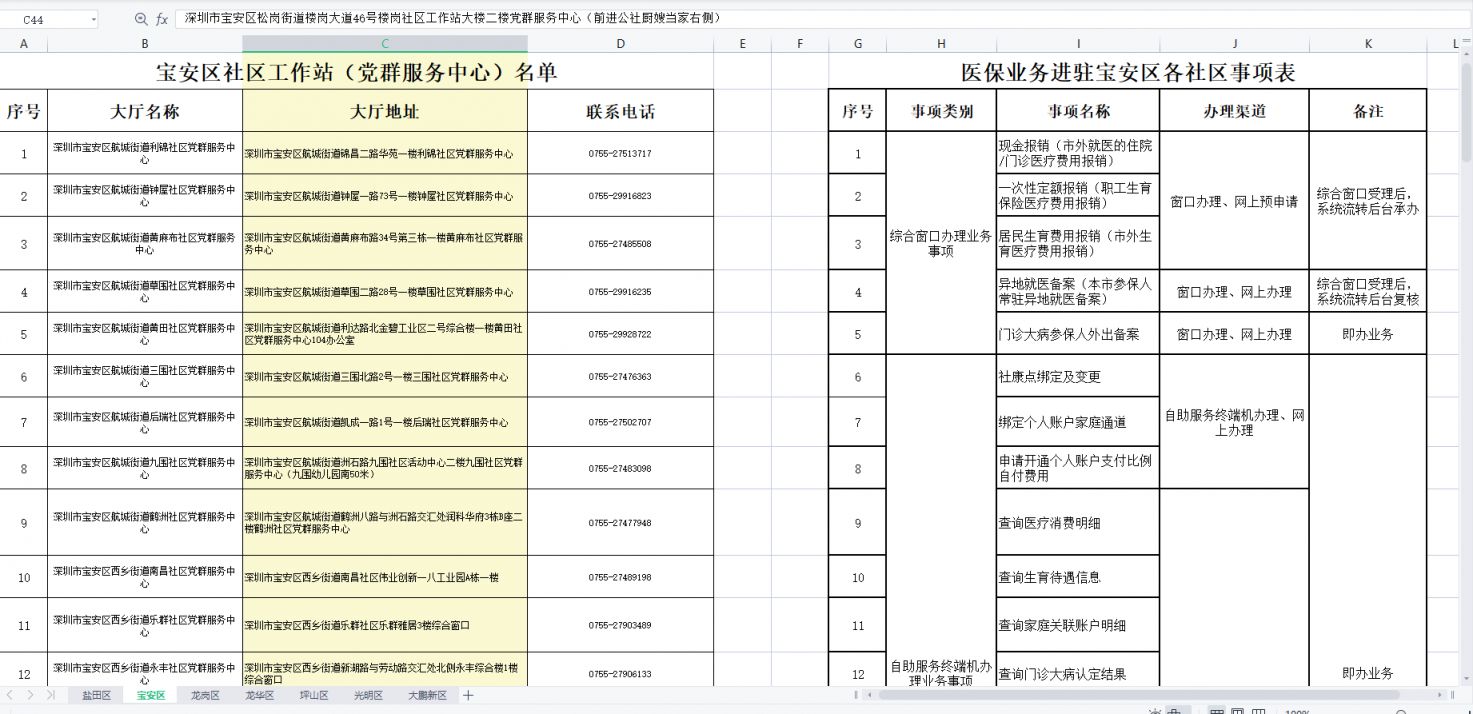Select the 绑定个人账户家庭通道 cell
Viewport: 1473px width, 714px height.
pos(1078,423)
